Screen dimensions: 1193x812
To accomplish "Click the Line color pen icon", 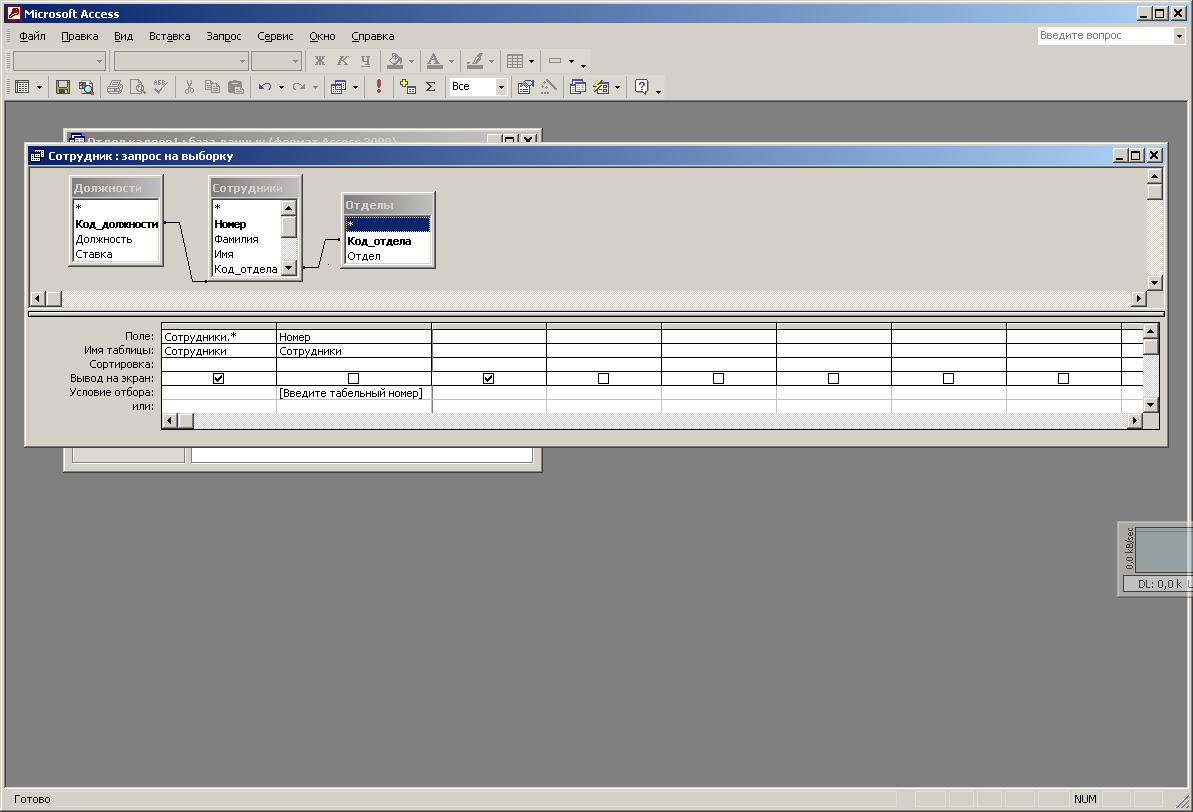I will 475,61.
